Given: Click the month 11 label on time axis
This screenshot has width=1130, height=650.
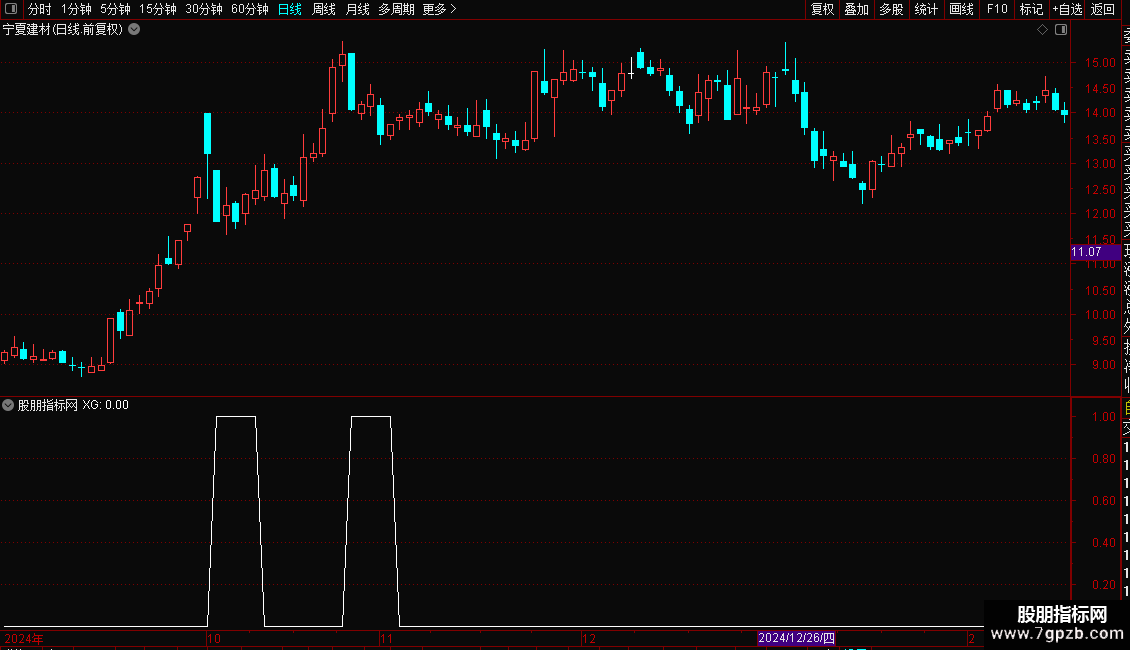Looking at the screenshot, I should click(x=386, y=638).
